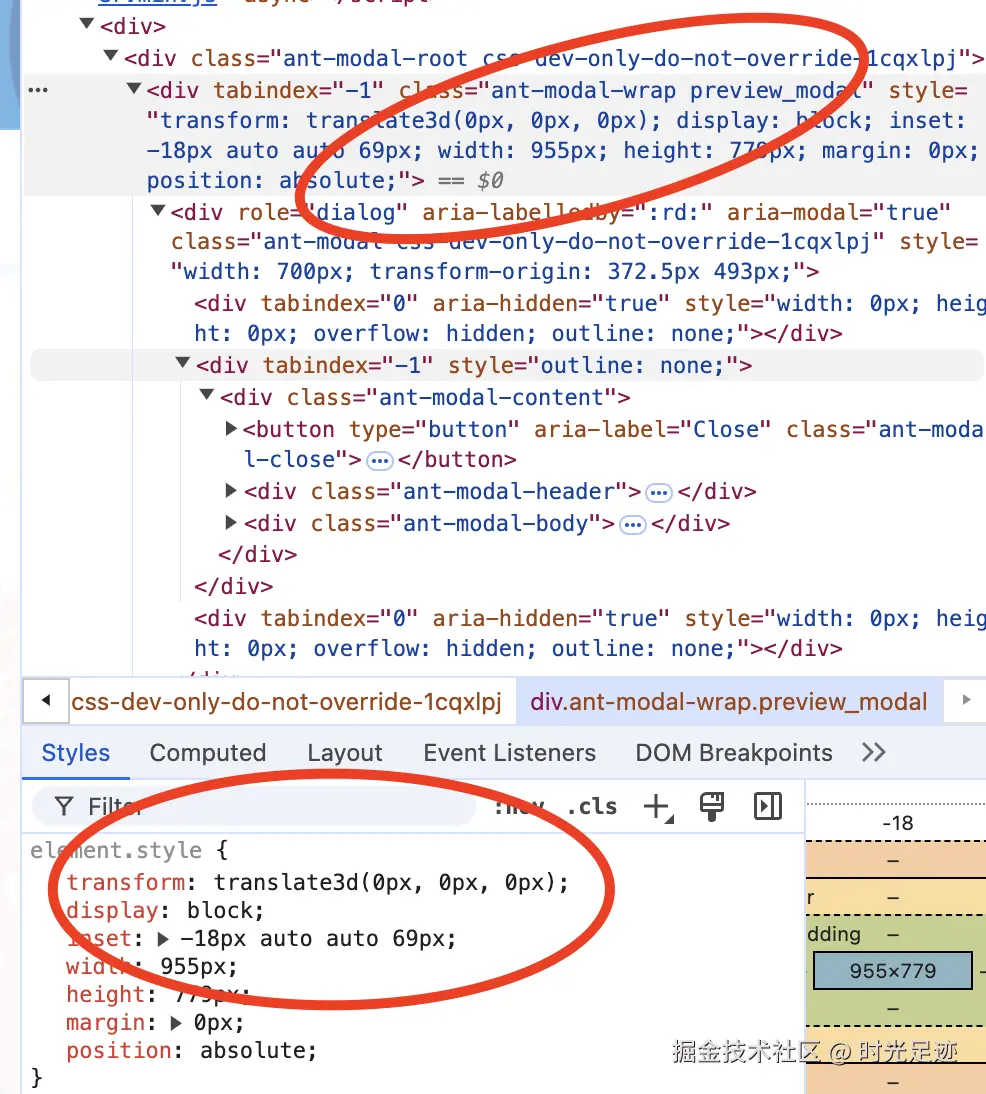Click ellipsis icon on ant-modal-body node
The image size is (986, 1094).
pyautogui.click(x=631, y=523)
